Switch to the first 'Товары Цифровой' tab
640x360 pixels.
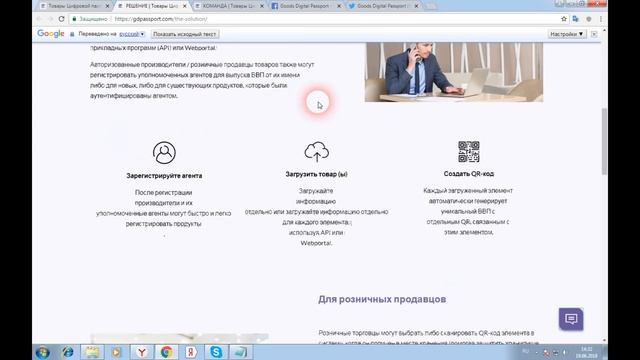[74, 6]
